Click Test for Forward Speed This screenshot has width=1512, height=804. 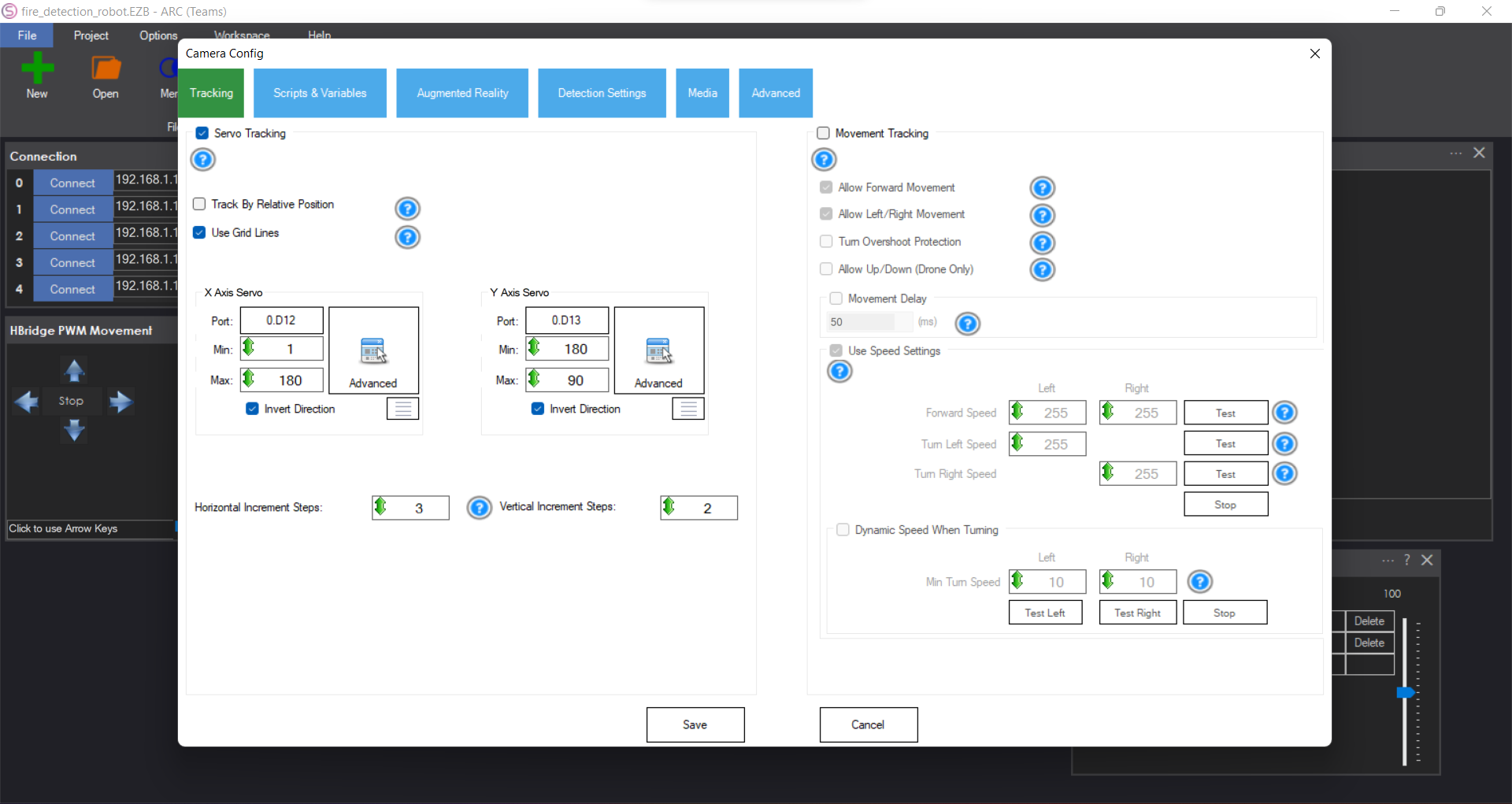click(x=1226, y=413)
